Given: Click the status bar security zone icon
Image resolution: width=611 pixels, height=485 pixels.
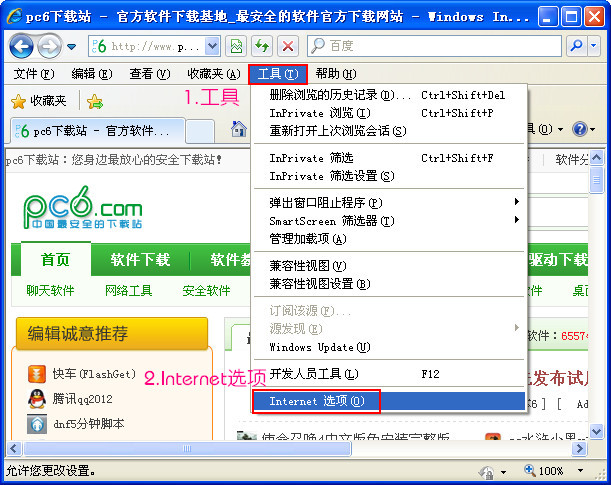Looking at the screenshot, I should point(486,472).
